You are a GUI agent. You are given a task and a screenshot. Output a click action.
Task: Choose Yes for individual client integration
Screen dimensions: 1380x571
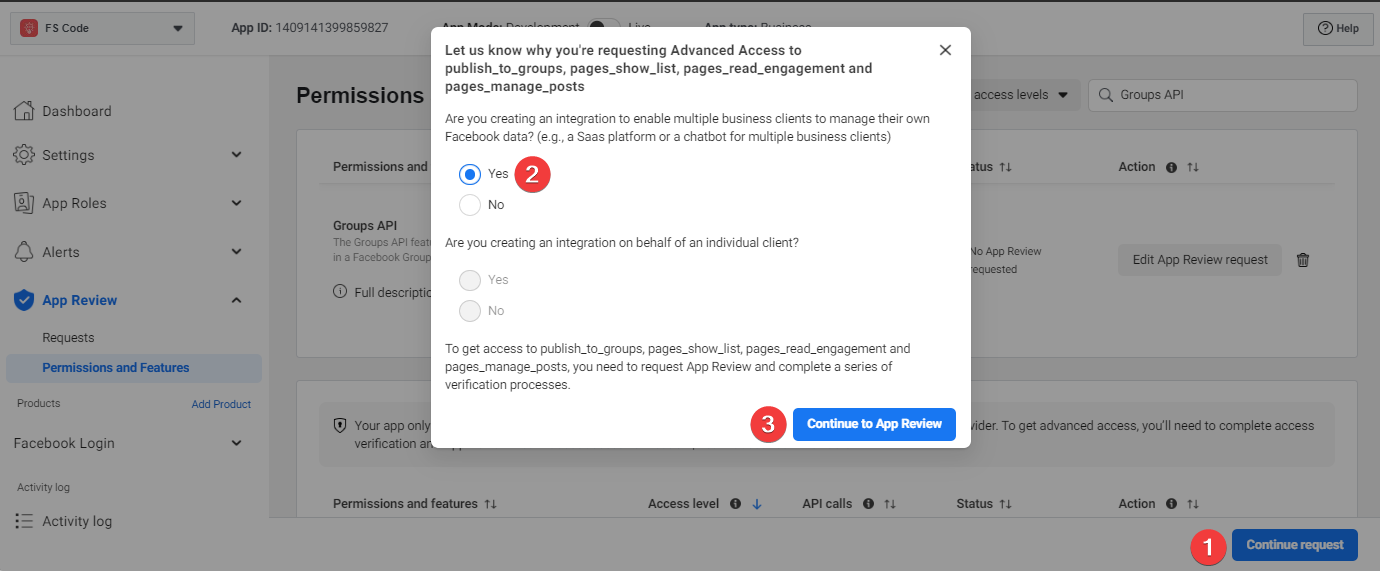[470, 280]
